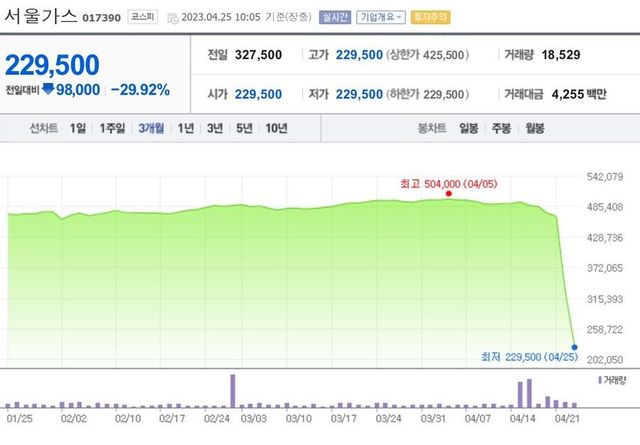640x445 pixels.
Task: Click the 투자주의 warning badge
Action: coord(433,18)
